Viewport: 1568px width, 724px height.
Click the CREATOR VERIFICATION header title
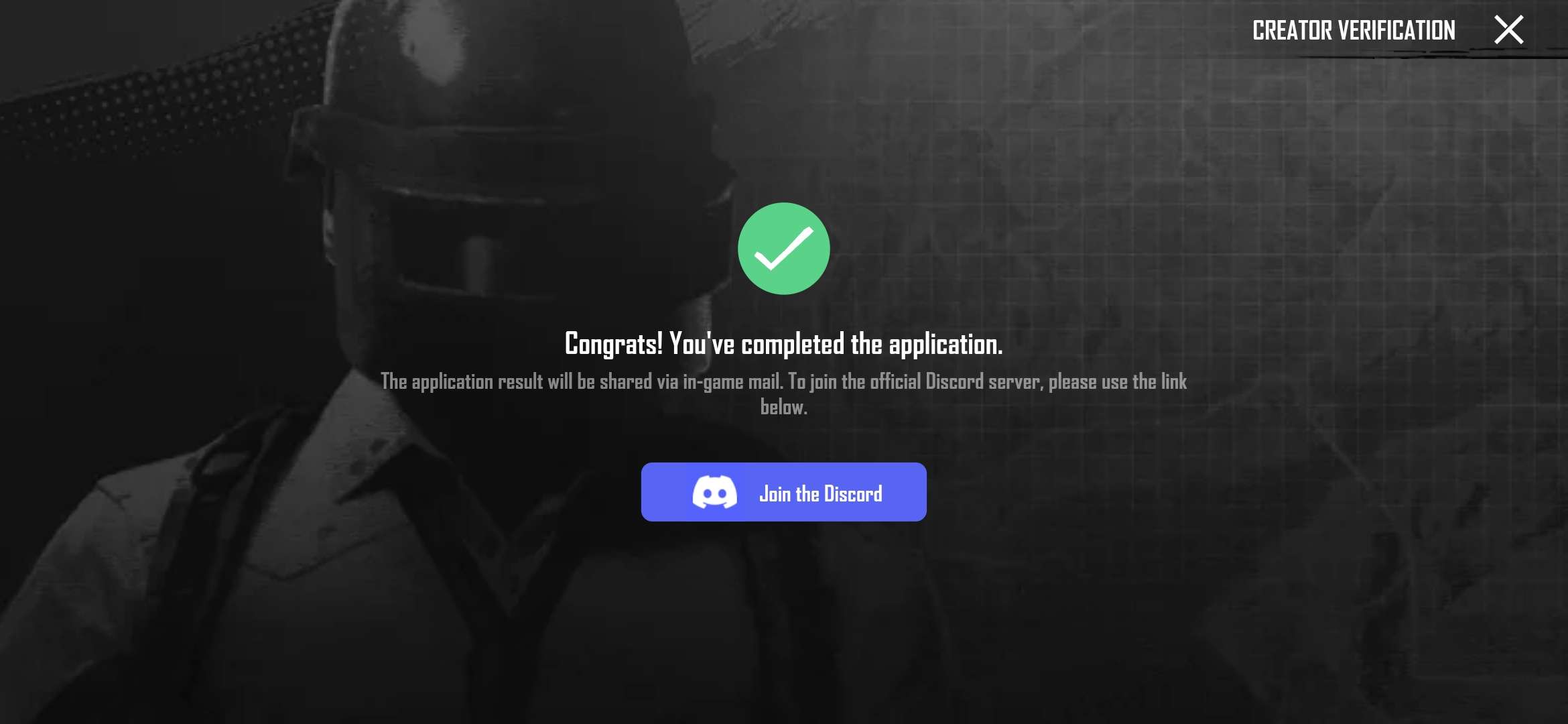click(1354, 30)
